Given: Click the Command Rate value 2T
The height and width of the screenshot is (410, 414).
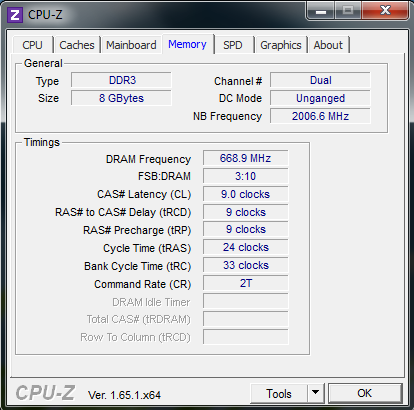Looking at the screenshot, I should (246, 283).
